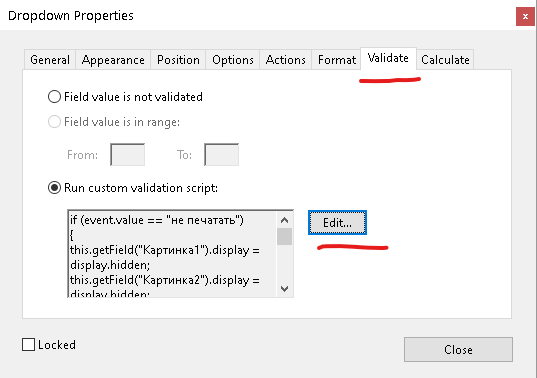Click the Close button at the bottom
Screen dimensions: 537x378
click(x=458, y=350)
